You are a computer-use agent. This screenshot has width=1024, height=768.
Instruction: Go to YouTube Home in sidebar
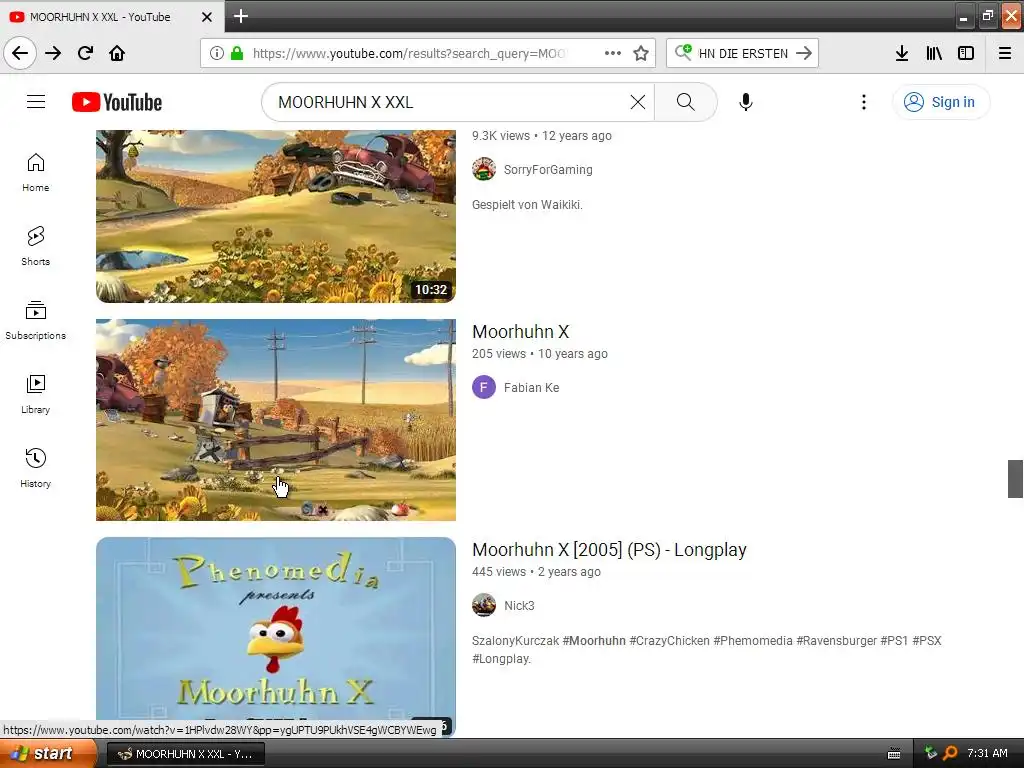pyautogui.click(x=35, y=172)
